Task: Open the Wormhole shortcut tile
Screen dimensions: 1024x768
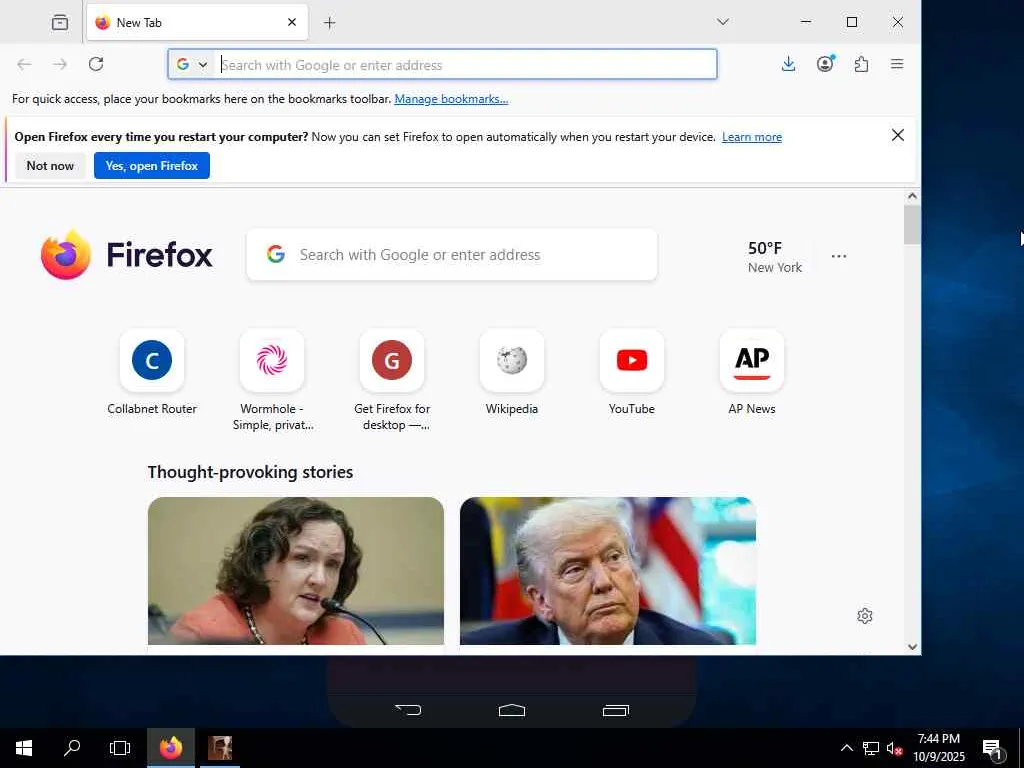Action: tap(272, 360)
